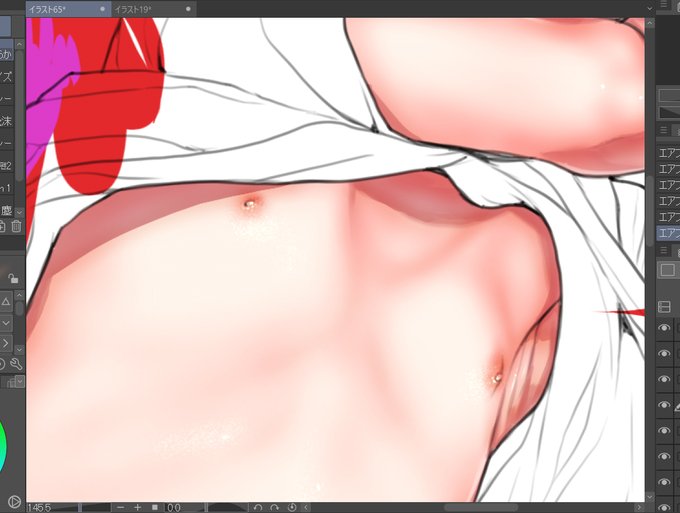Click the brush size preview triangle swatch
Screen dimensions: 680x513
pyautogui.click(x=669, y=112)
